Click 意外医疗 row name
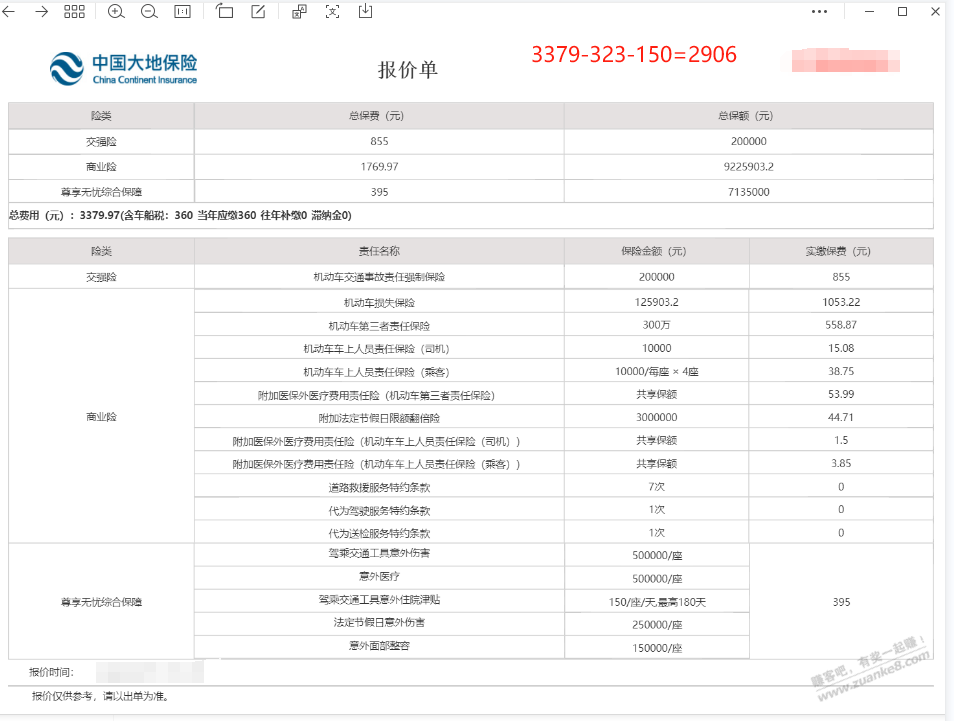954x721 pixels. coord(379,576)
